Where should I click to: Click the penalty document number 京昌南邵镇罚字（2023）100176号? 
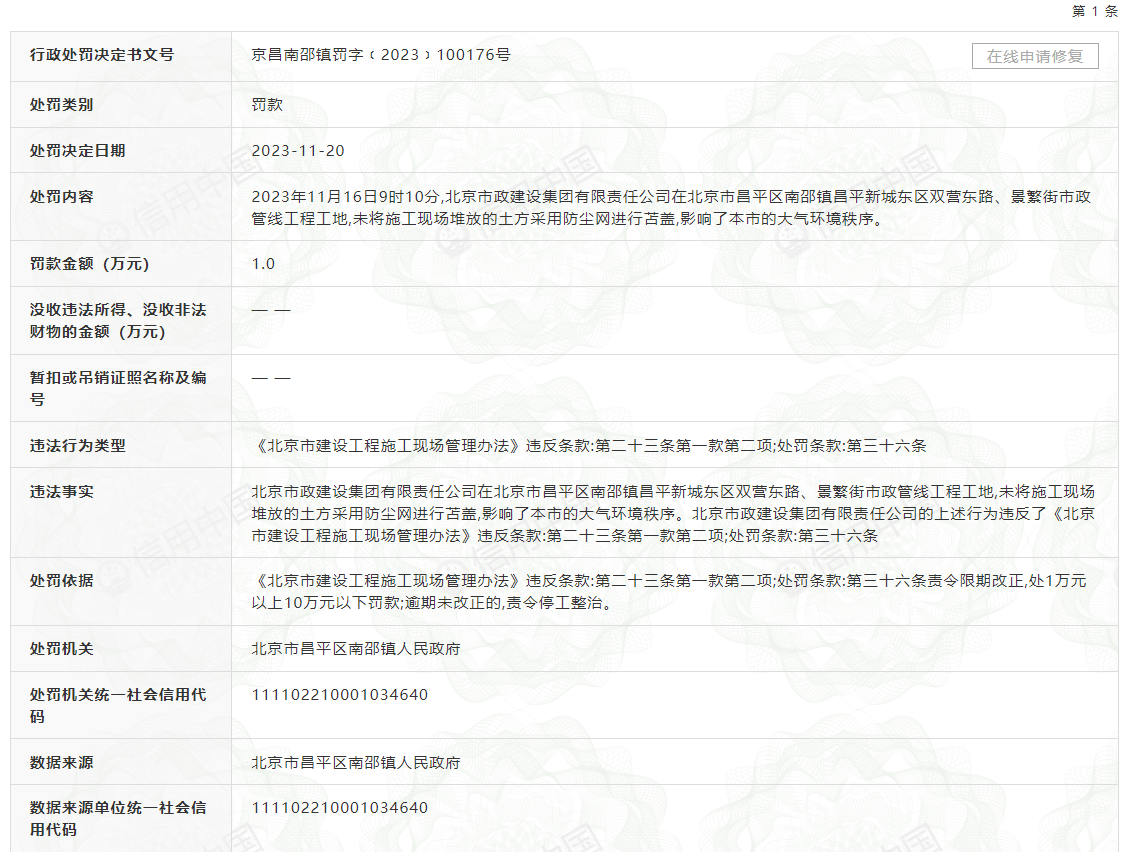[x=381, y=55]
